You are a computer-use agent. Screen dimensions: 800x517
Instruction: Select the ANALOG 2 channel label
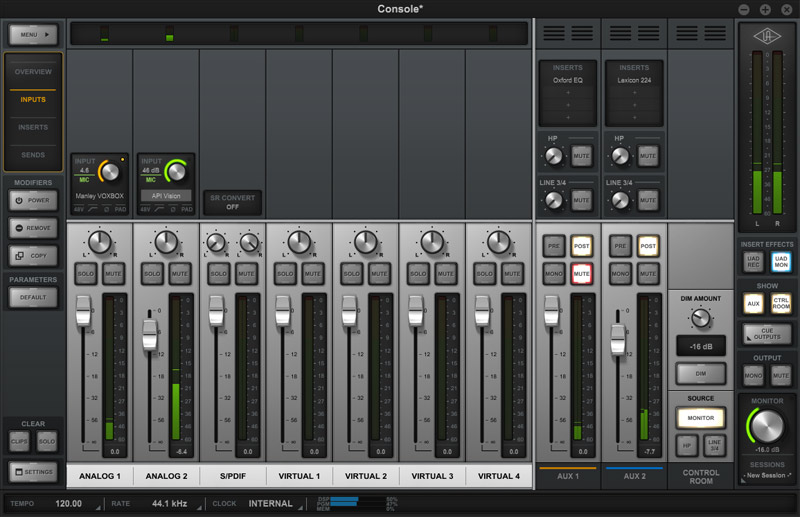166,476
